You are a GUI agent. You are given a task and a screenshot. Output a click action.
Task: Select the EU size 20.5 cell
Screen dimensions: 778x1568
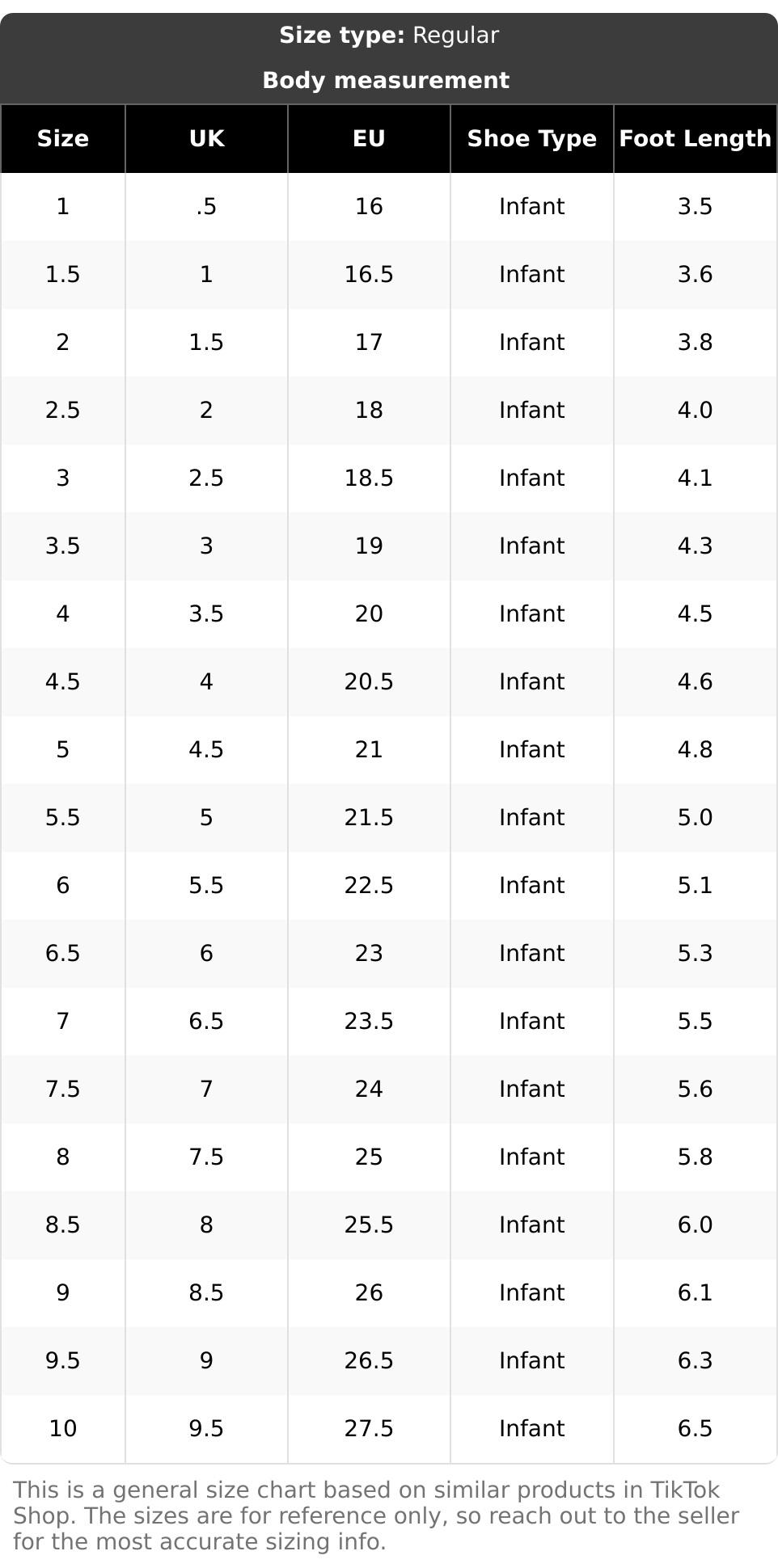pyautogui.click(x=369, y=681)
